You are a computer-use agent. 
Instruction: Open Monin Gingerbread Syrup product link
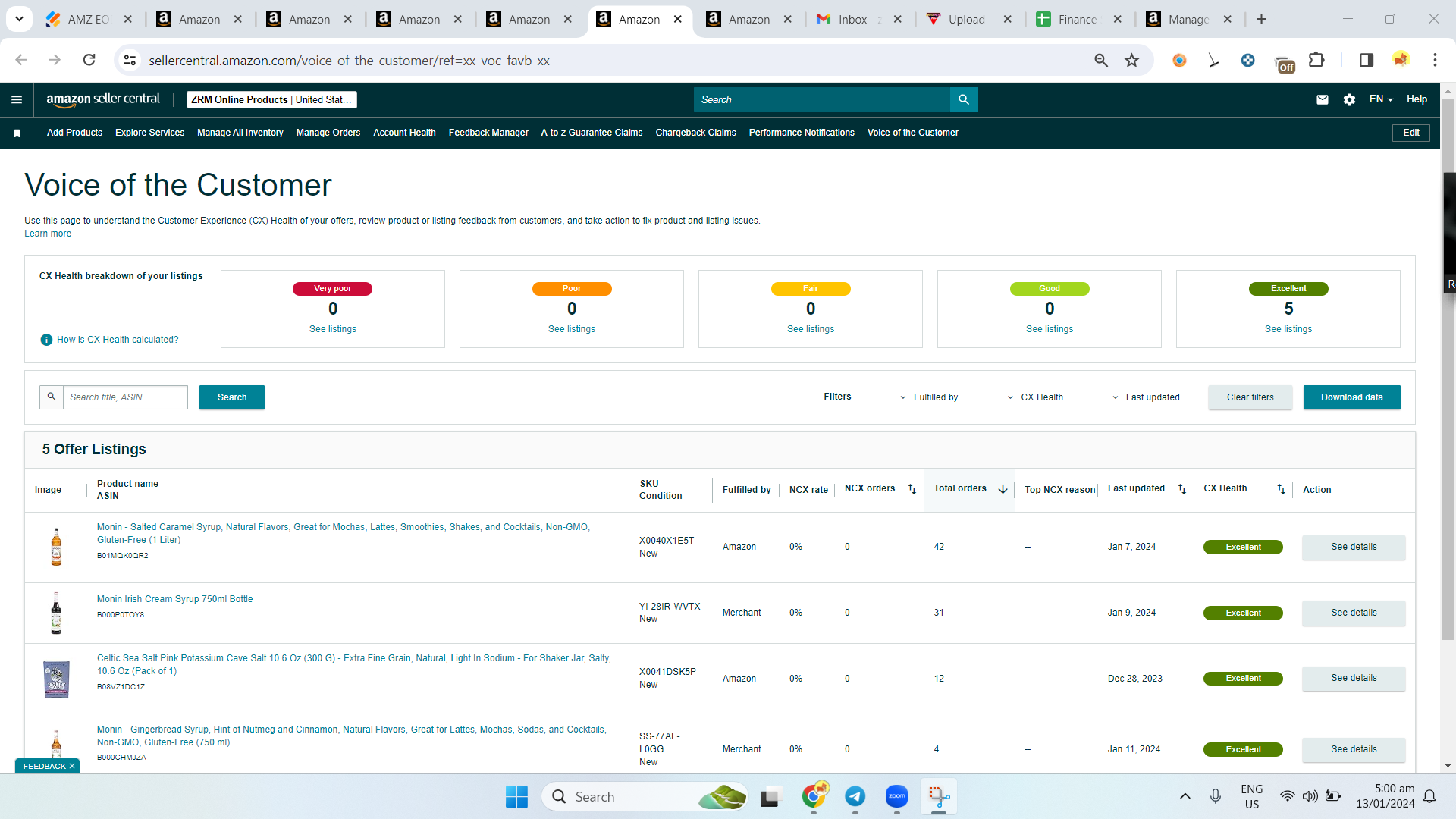tap(351, 736)
